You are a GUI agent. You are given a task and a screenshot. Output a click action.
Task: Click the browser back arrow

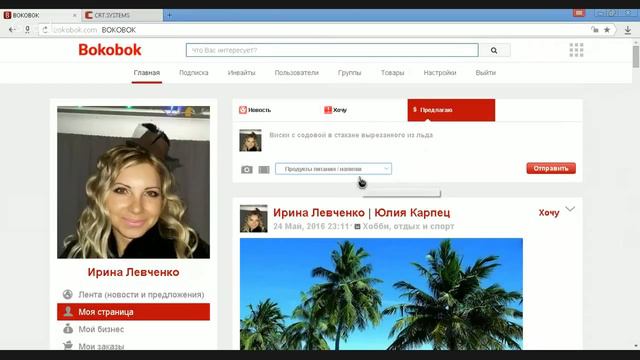[12, 30]
